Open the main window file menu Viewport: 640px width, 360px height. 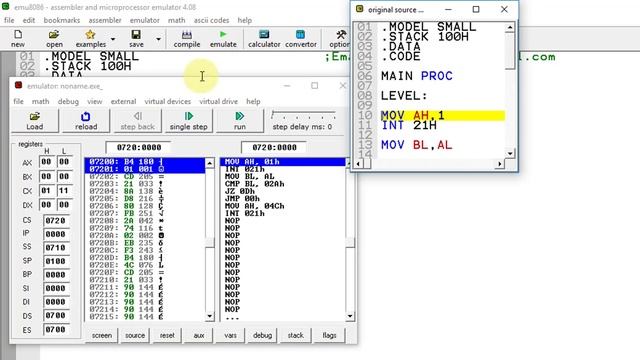(x=9, y=20)
